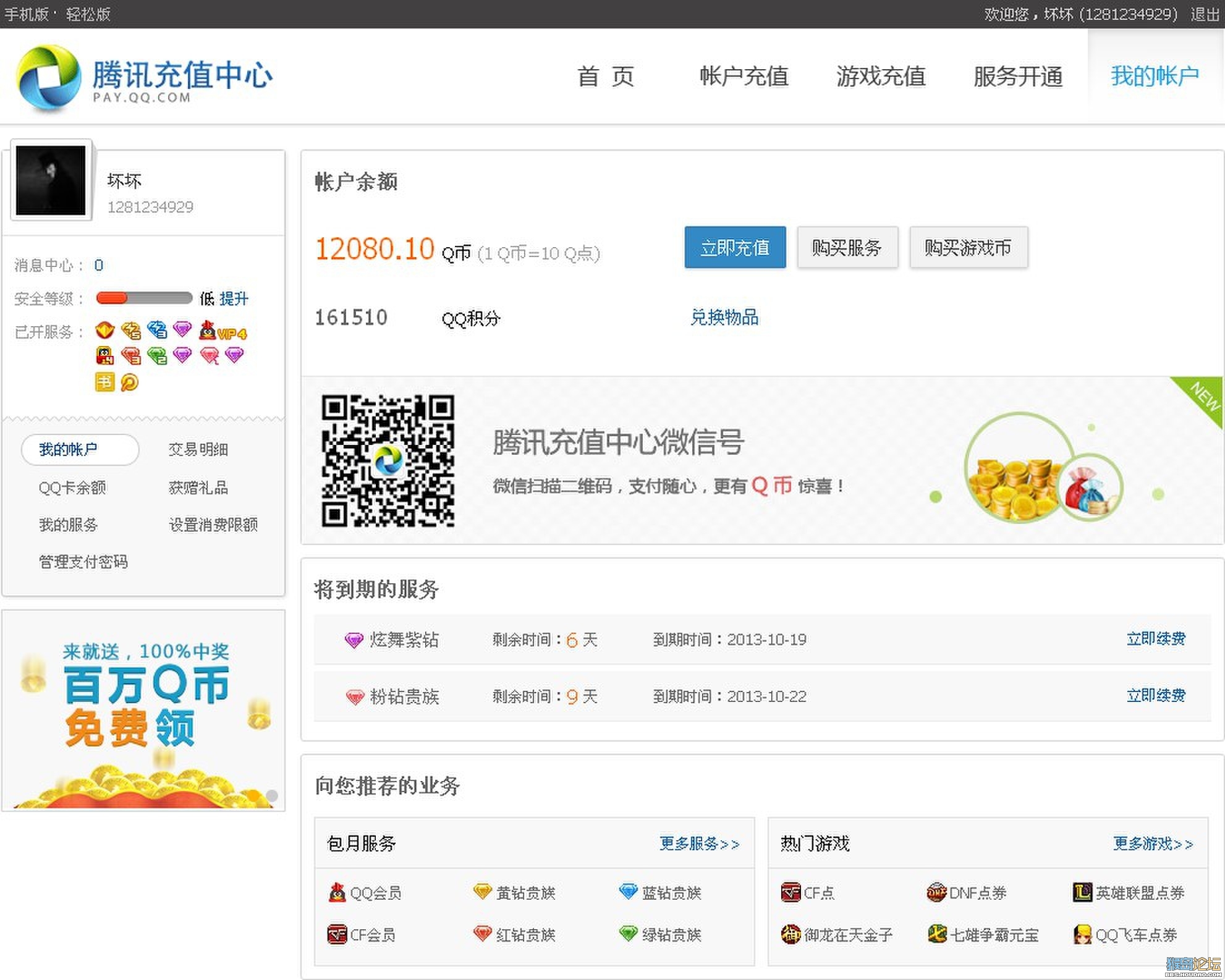1225x980 pixels.
Task: Click the 161510 QQ积分 value
Action: coord(351,318)
